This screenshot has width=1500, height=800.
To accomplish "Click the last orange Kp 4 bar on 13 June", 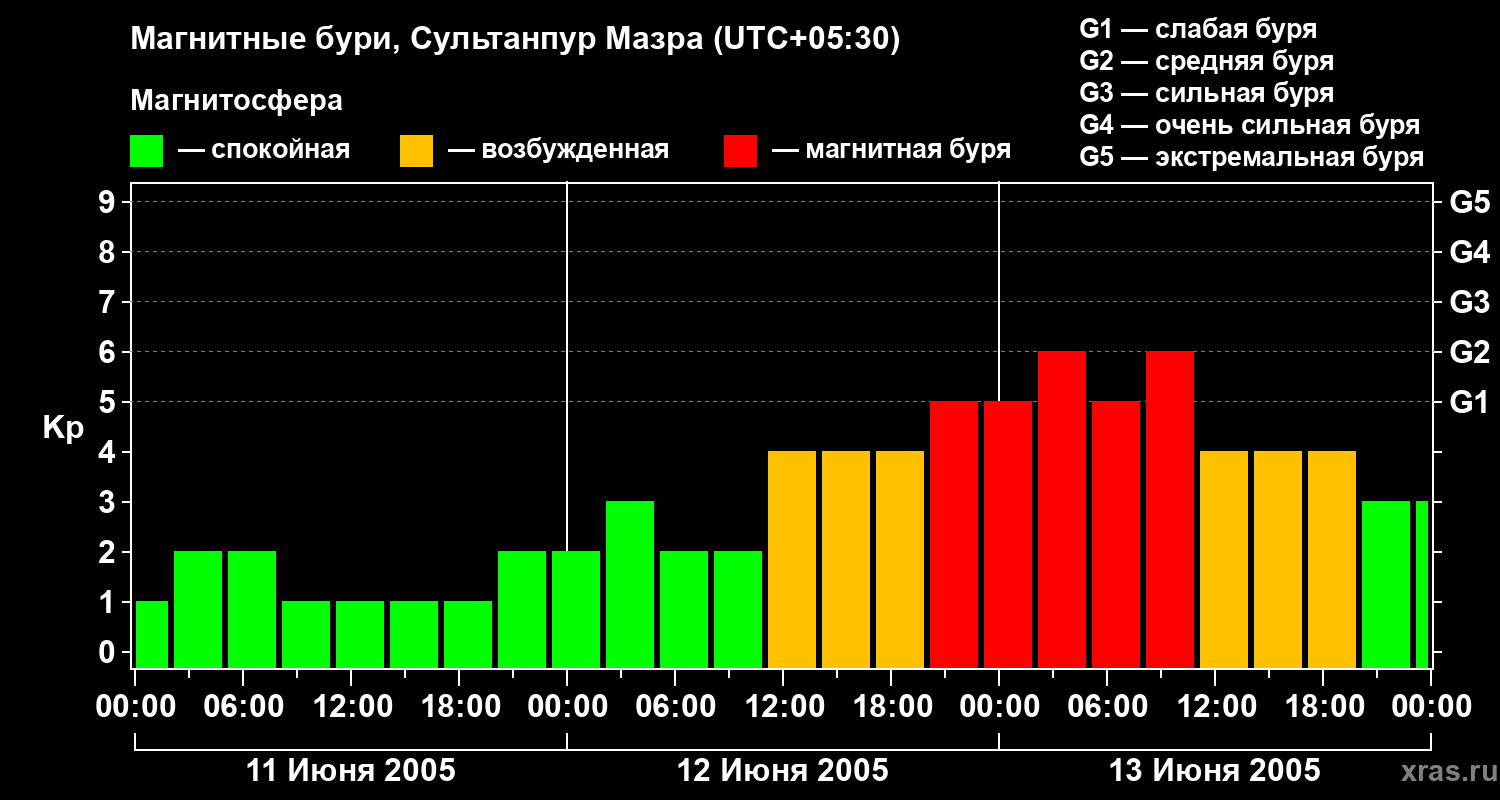I will [1332, 559].
